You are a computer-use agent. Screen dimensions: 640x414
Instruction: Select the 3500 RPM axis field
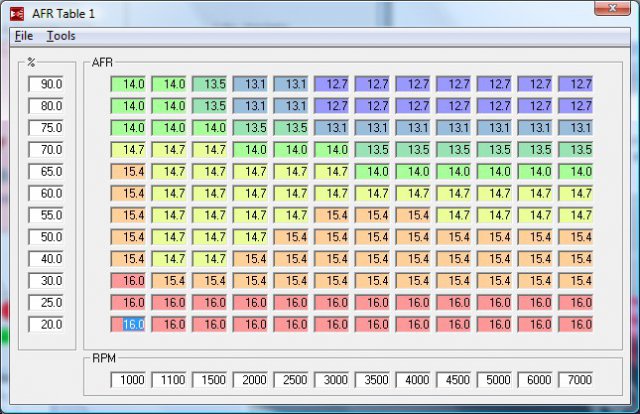point(372,380)
